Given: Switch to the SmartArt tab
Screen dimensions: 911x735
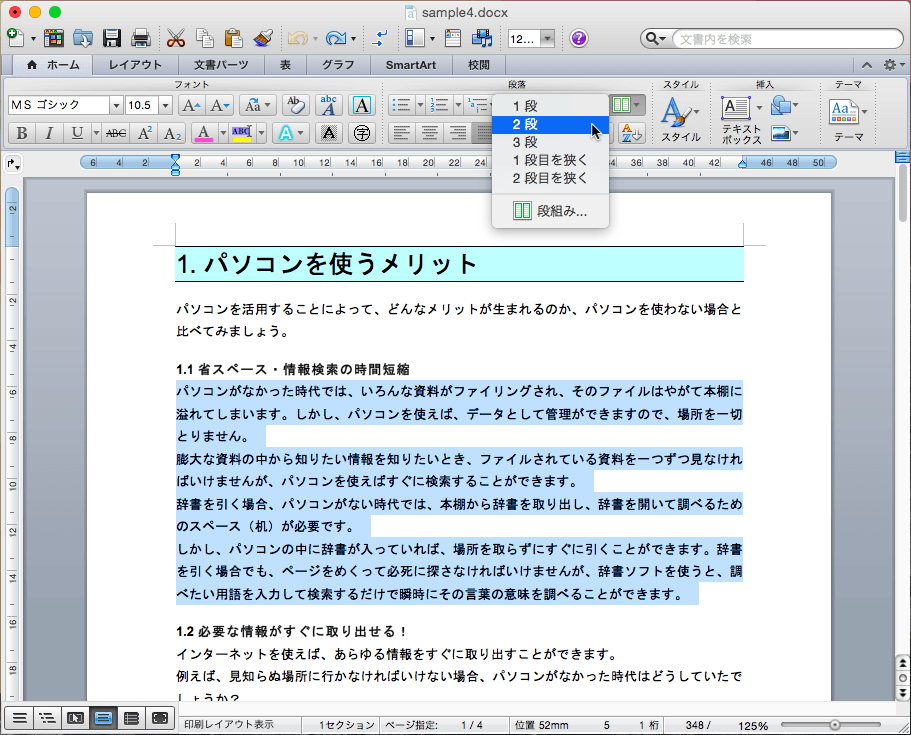Looking at the screenshot, I should (x=411, y=65).
